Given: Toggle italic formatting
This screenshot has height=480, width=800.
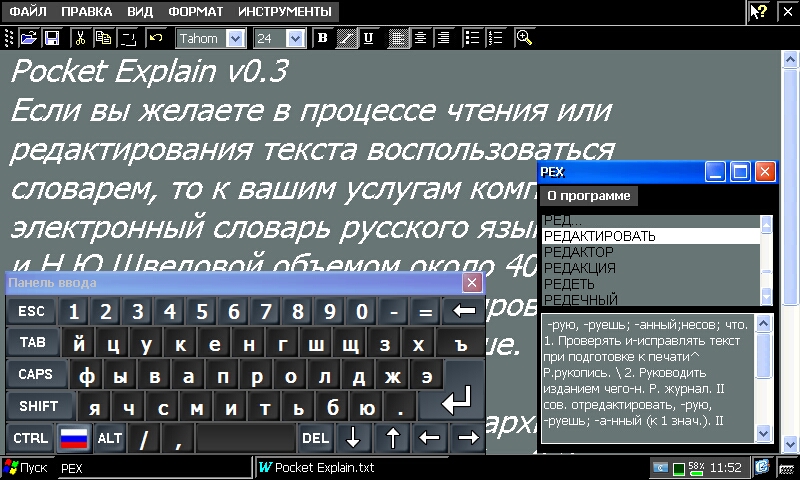Looking at the screenshot, I should (346, 38).
